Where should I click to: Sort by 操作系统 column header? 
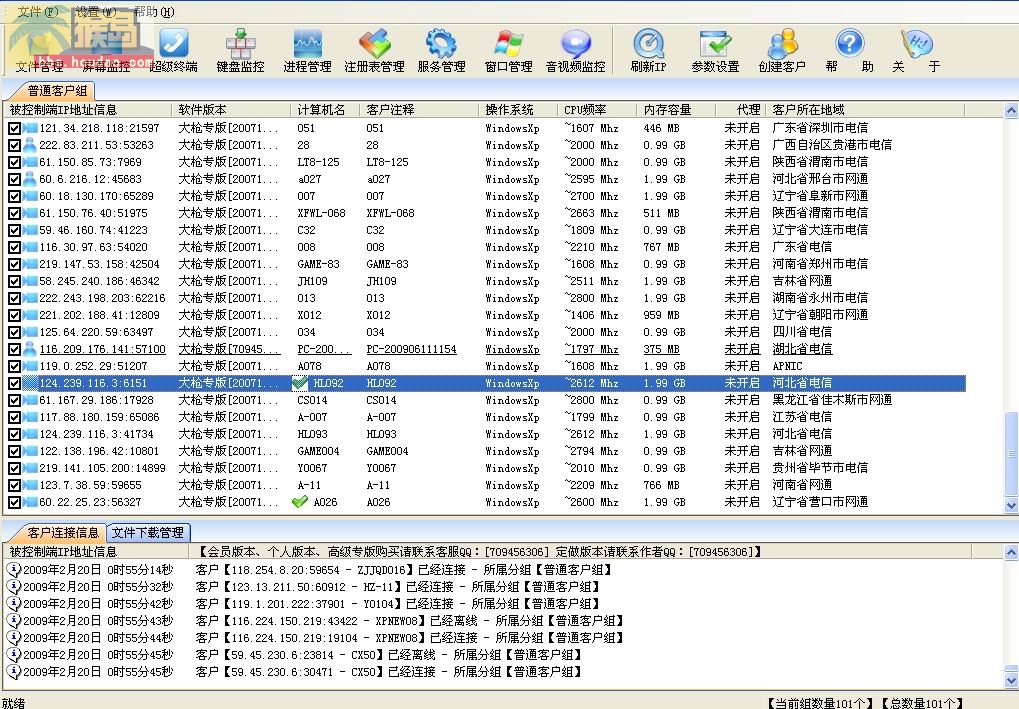click(x=519, y=109)
